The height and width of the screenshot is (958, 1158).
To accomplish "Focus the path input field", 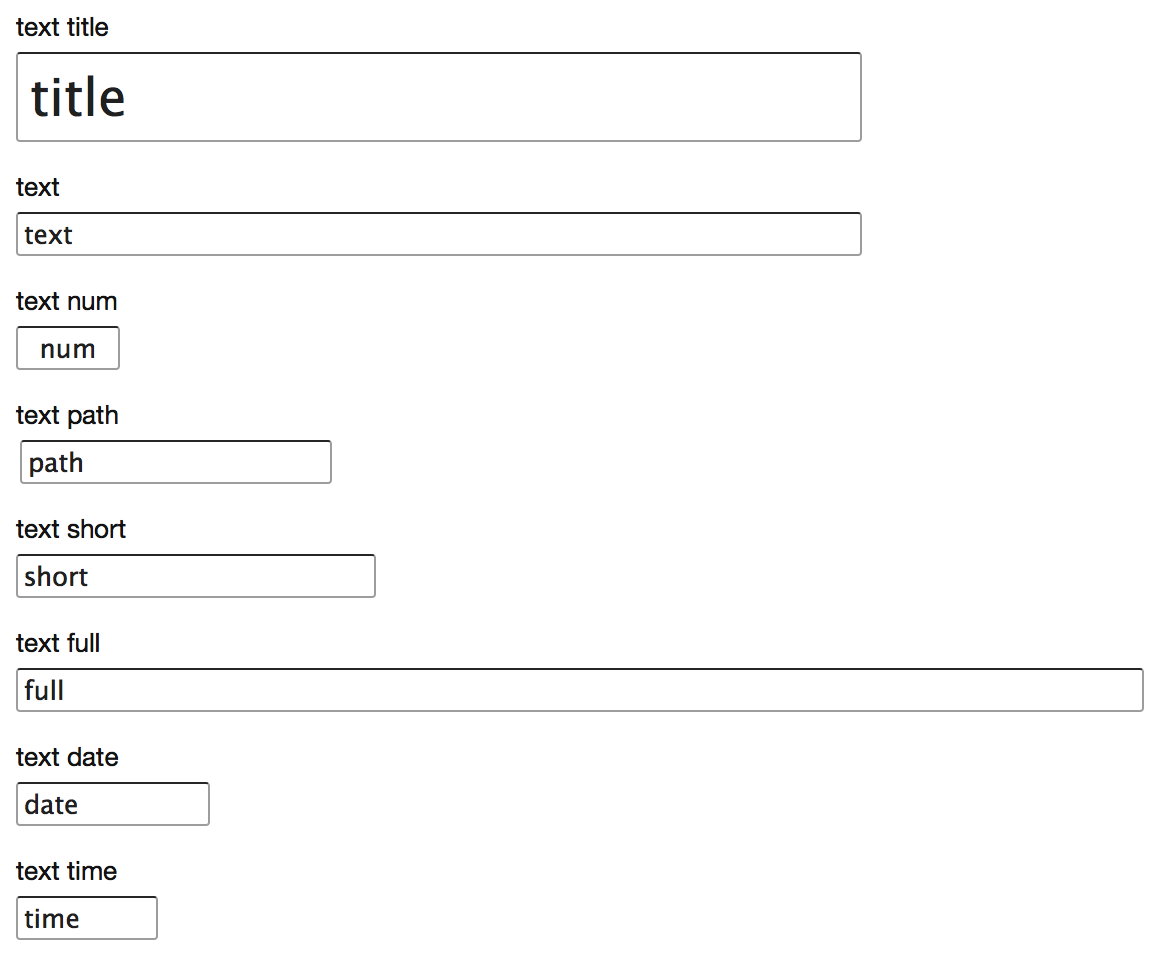I will (176, 462).
